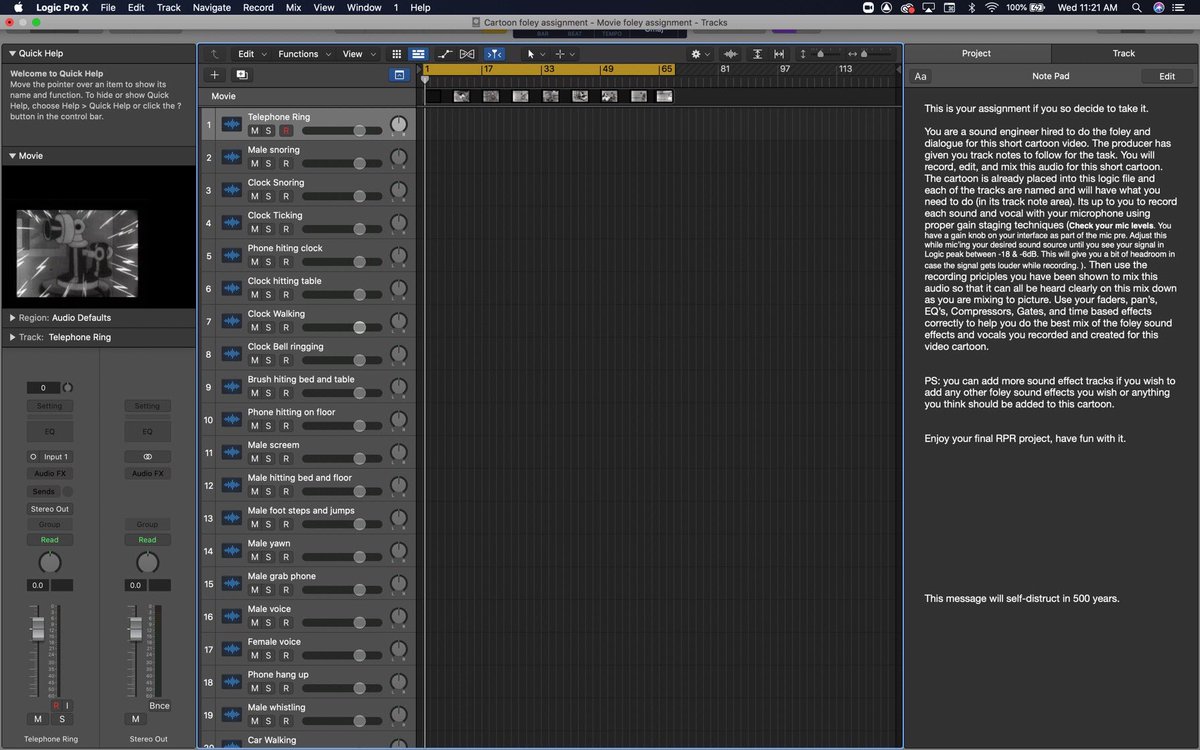Open the Record menu
Screen dimensions: 1200x750
[258, 7]
